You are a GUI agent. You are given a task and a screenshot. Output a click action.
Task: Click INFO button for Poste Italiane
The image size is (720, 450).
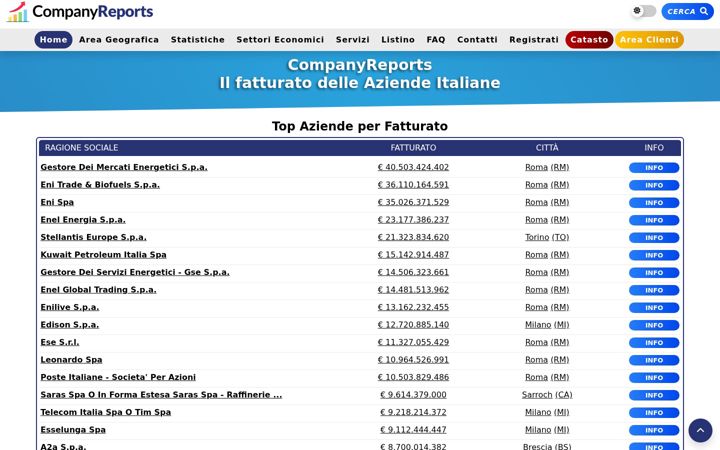(x=654, y=377)
